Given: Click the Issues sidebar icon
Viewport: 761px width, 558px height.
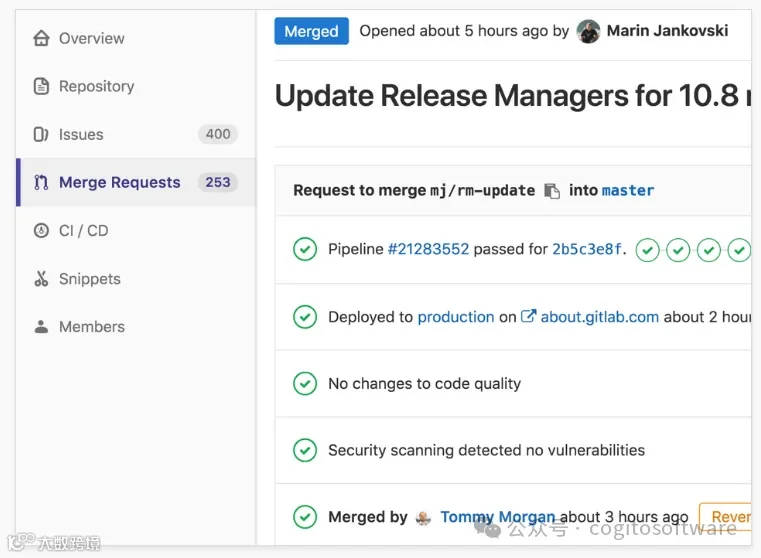Looking at the screenshot, I should click(x=41, y=134).
